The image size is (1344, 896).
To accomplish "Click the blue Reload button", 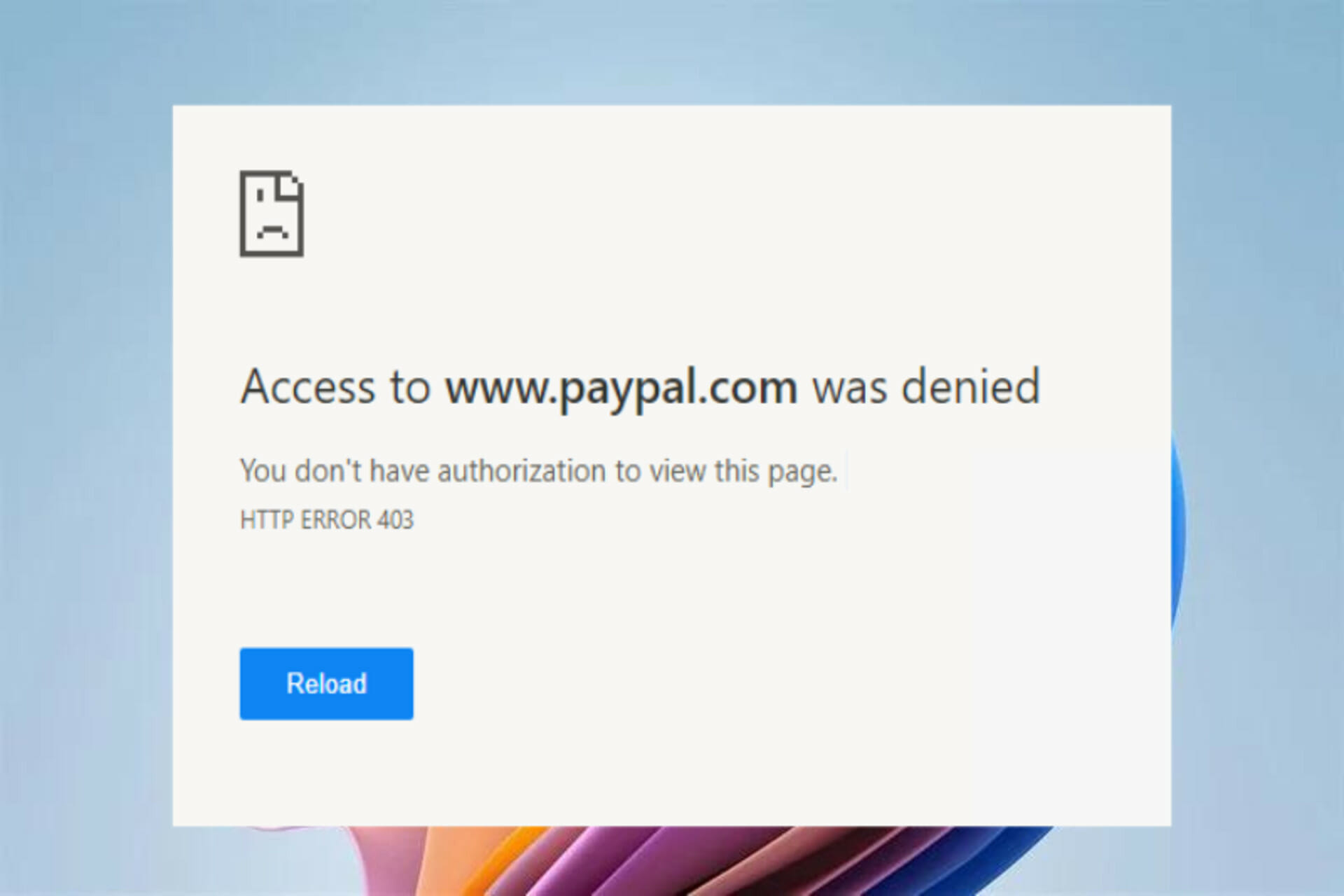I will point(327,684).
